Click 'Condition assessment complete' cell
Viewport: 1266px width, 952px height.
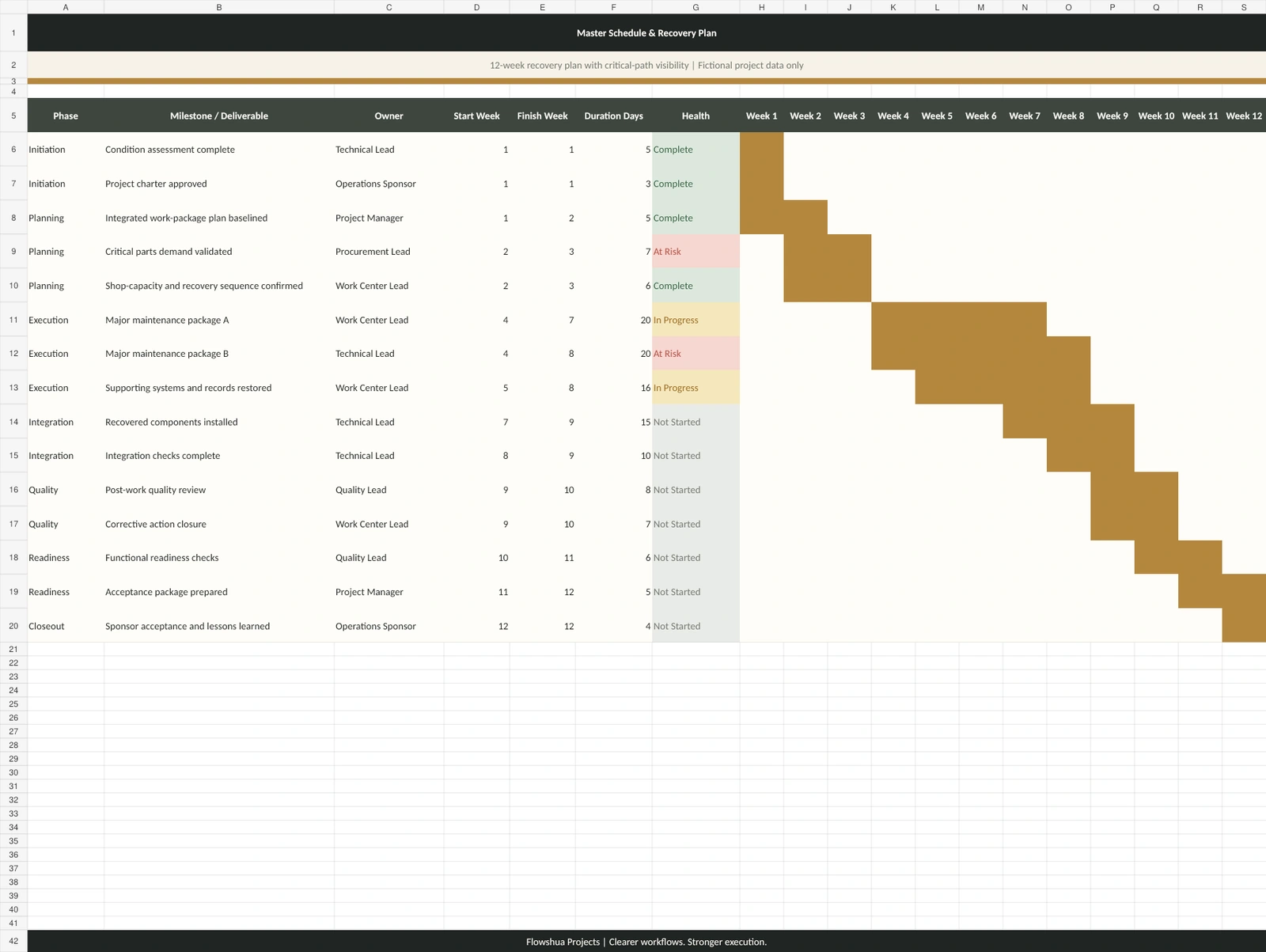(x=219, y=150)
